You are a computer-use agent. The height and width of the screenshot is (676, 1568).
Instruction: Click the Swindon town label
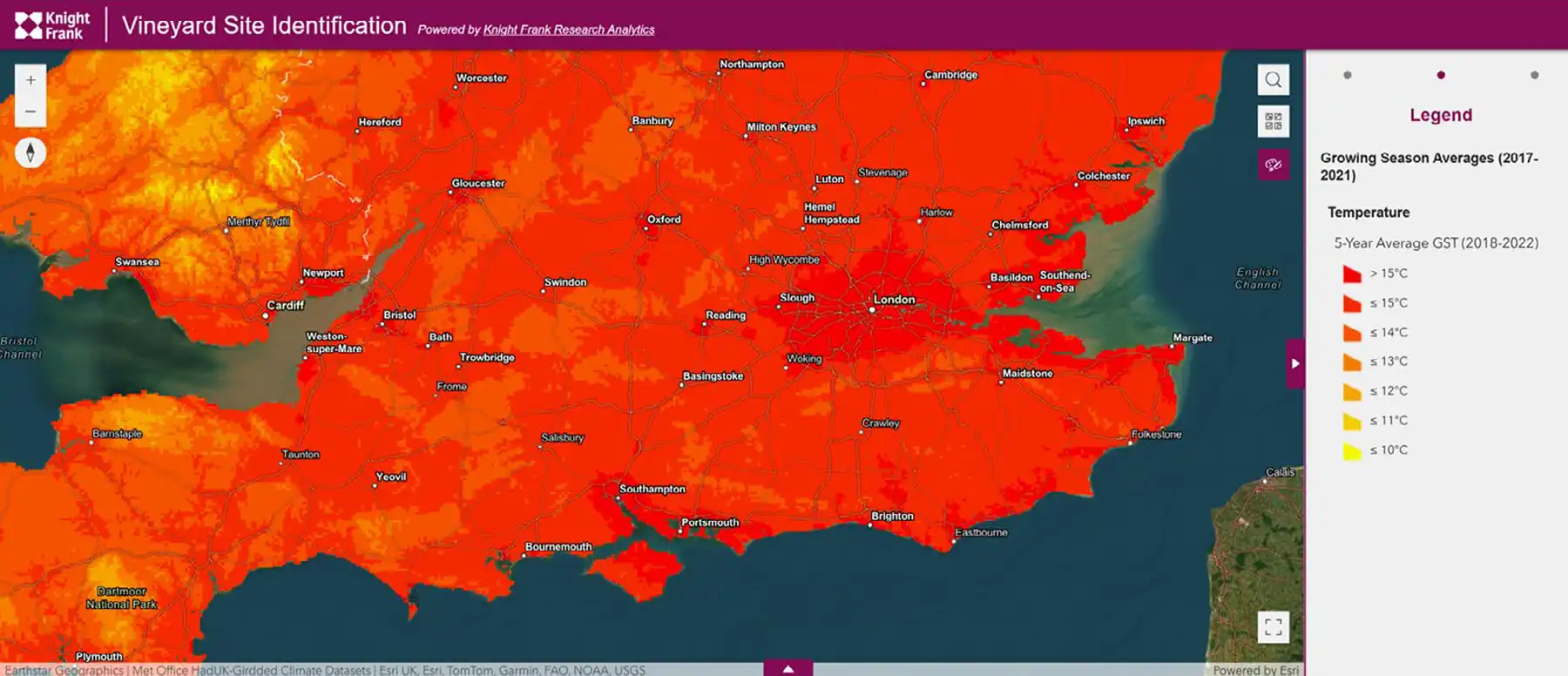coord(565,282)
